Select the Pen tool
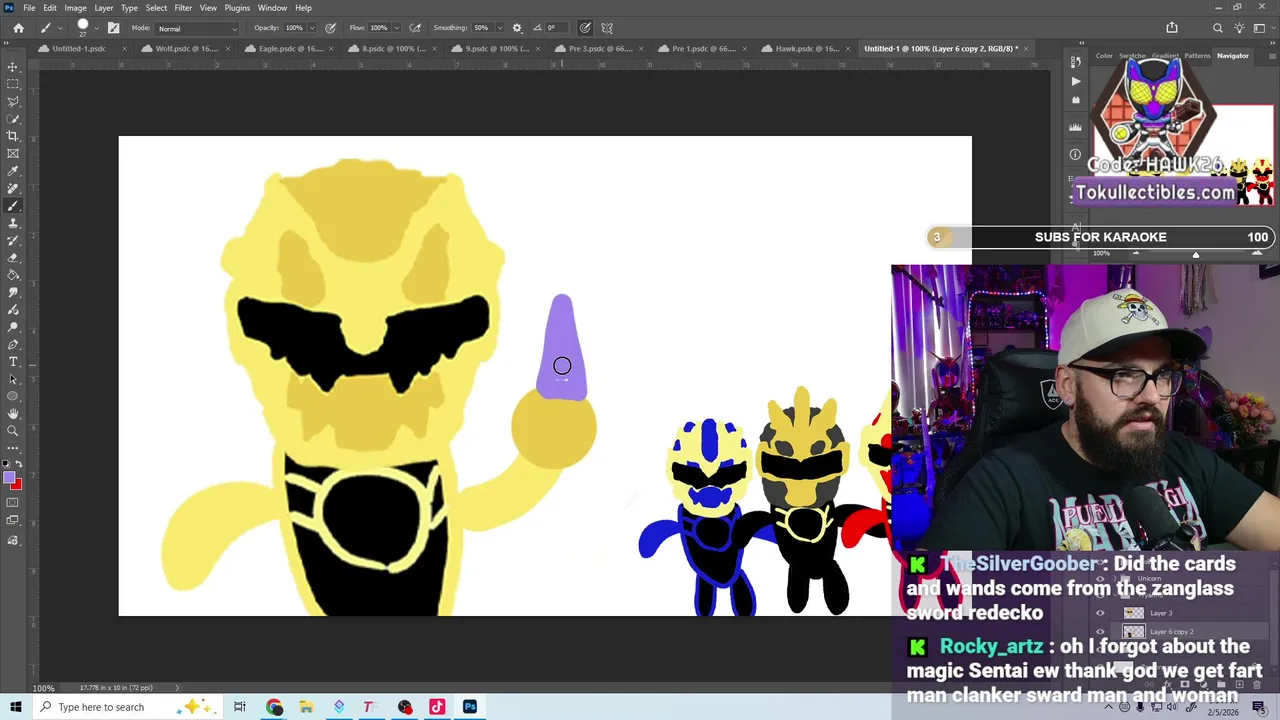Viewport: 1280px width, 720px height. (13, 344)
